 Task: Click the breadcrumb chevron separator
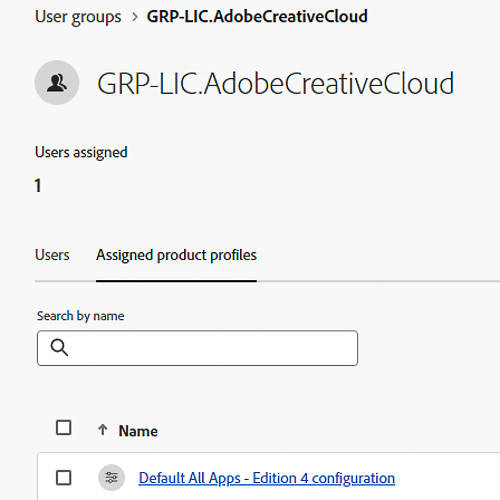point(135,17)
